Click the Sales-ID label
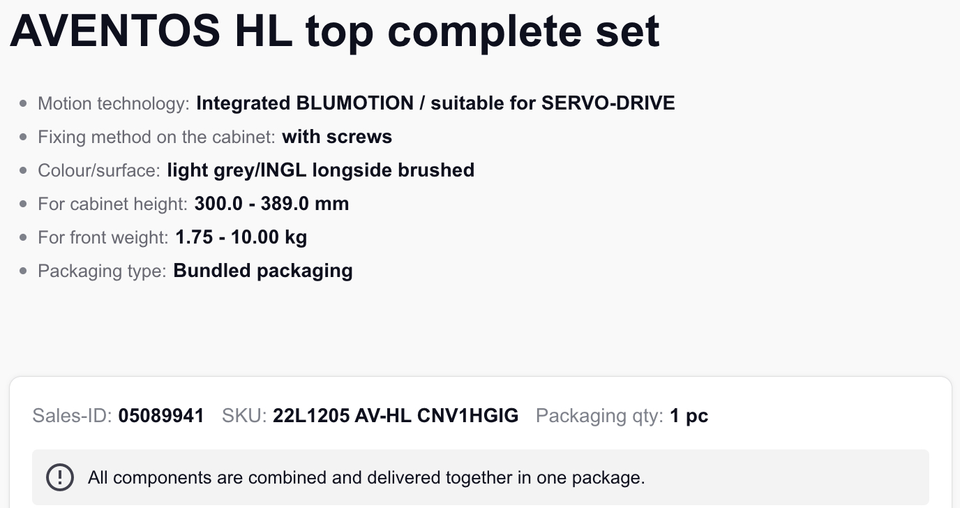This screenshot has height=508, width=960. pos(72,416)
